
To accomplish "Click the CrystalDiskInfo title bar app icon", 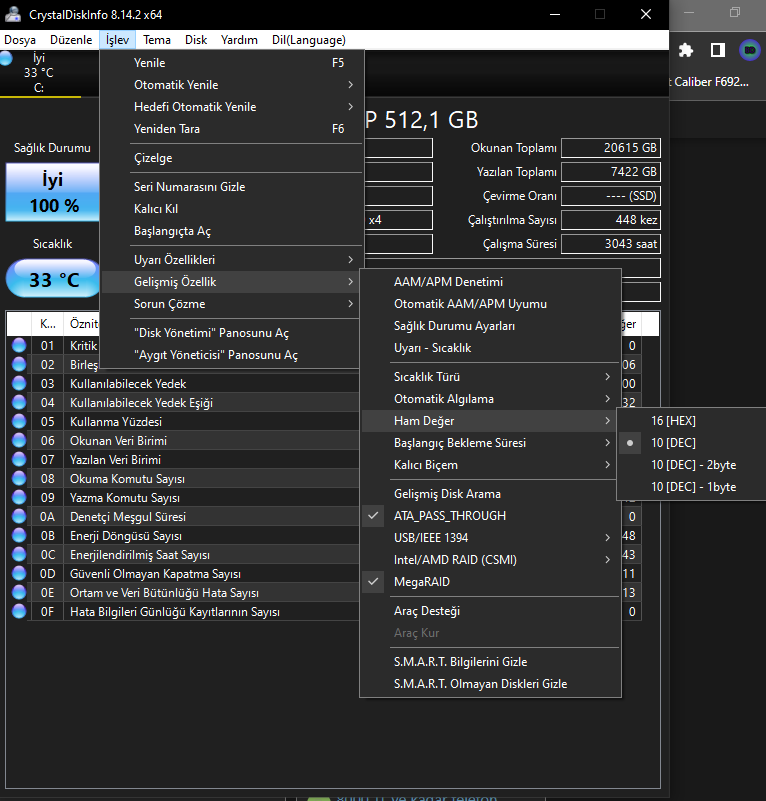I will 12,14.
